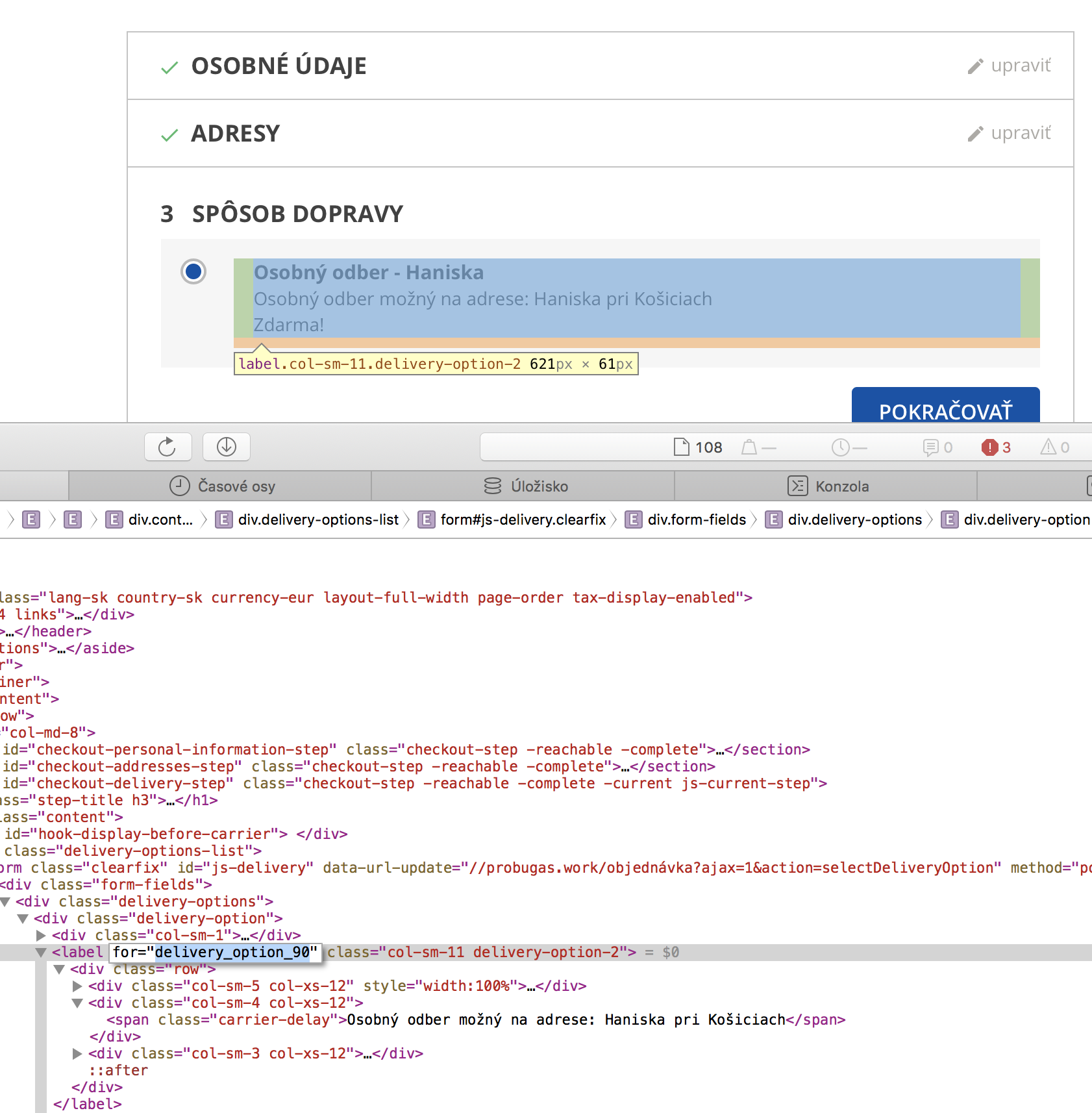Screen dimensions: 1092x1113
Task: Click the download web archive icon
Action: click(x=226, y=447)
